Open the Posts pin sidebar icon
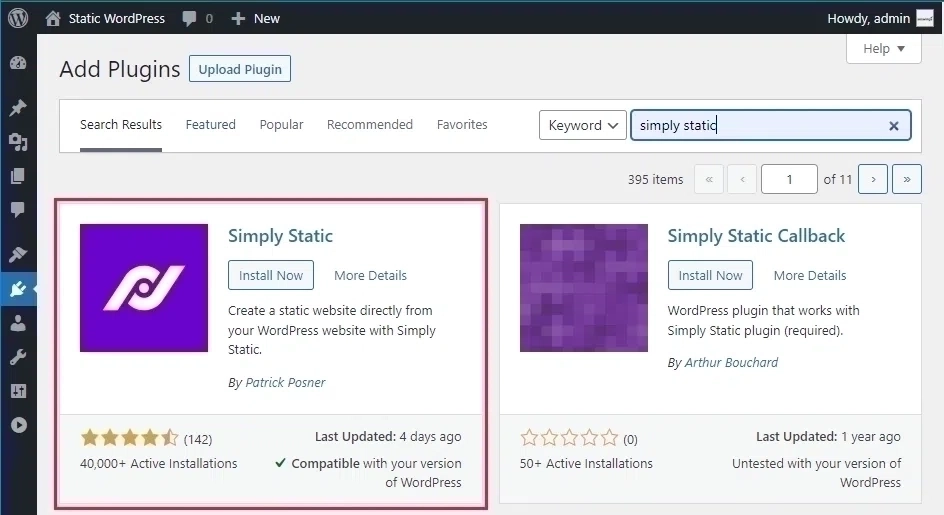The width and height of the screenshot is (944, 515). click(x=18, y=108)
